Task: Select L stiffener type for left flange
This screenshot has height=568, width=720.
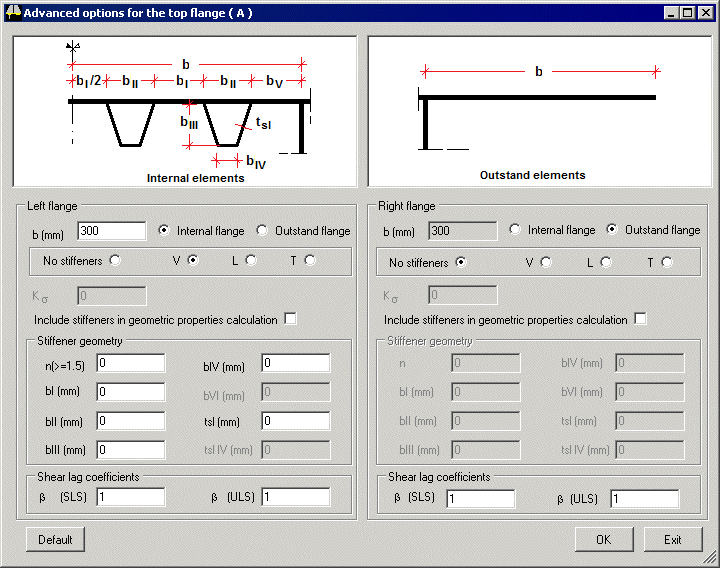Action: click(x=251, y=261)
